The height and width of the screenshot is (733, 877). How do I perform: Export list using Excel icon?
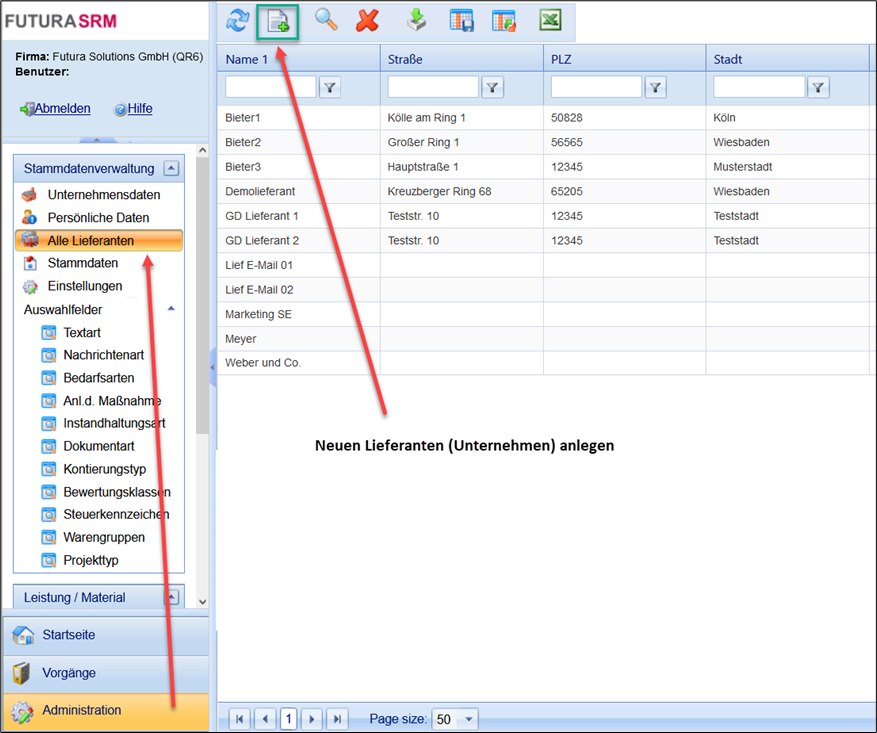click(x=550, y=20)
